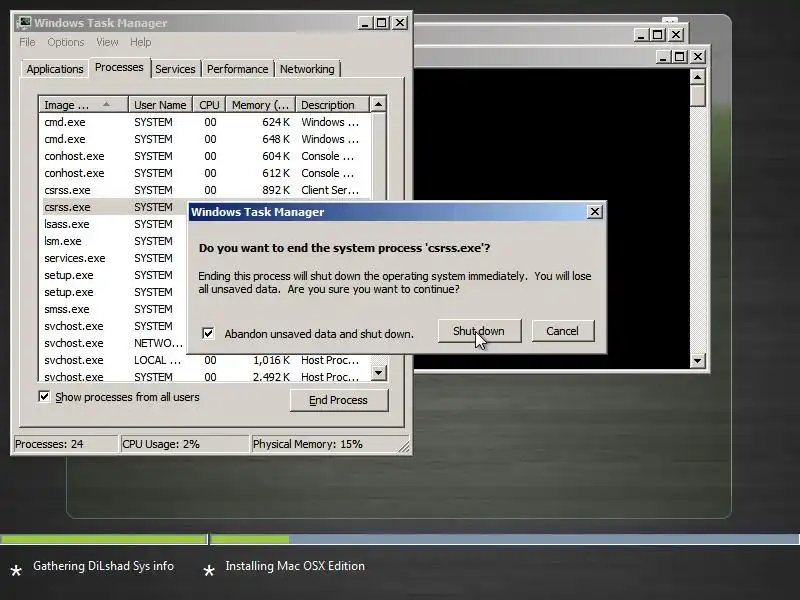Click the CPU Usage: 2% status
The image size is (800, 600).
184,444
